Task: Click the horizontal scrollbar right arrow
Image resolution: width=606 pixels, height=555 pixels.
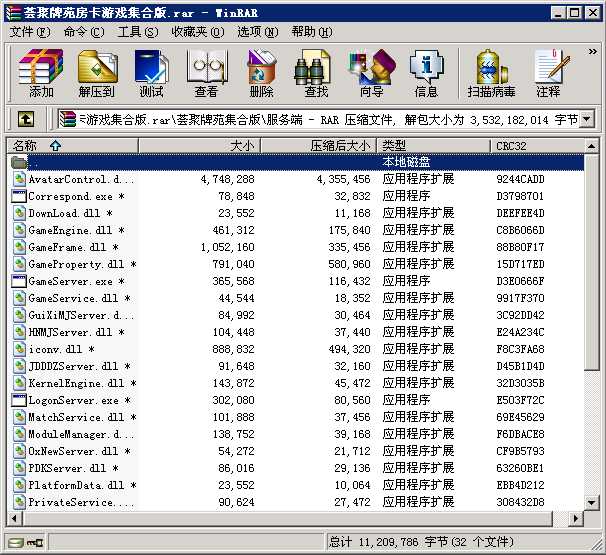Action: (576, 518)
